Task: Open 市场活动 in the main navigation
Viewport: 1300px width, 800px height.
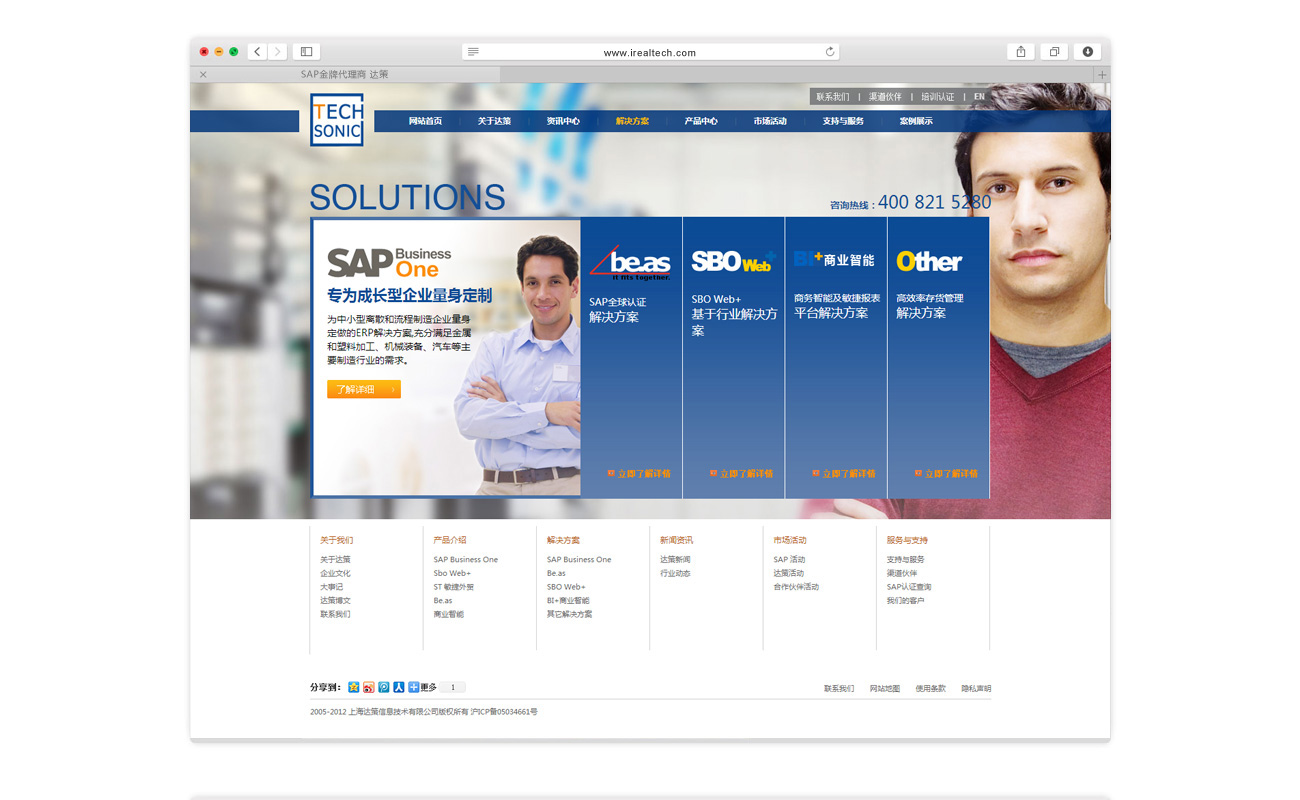Action: tap(770, 121)
